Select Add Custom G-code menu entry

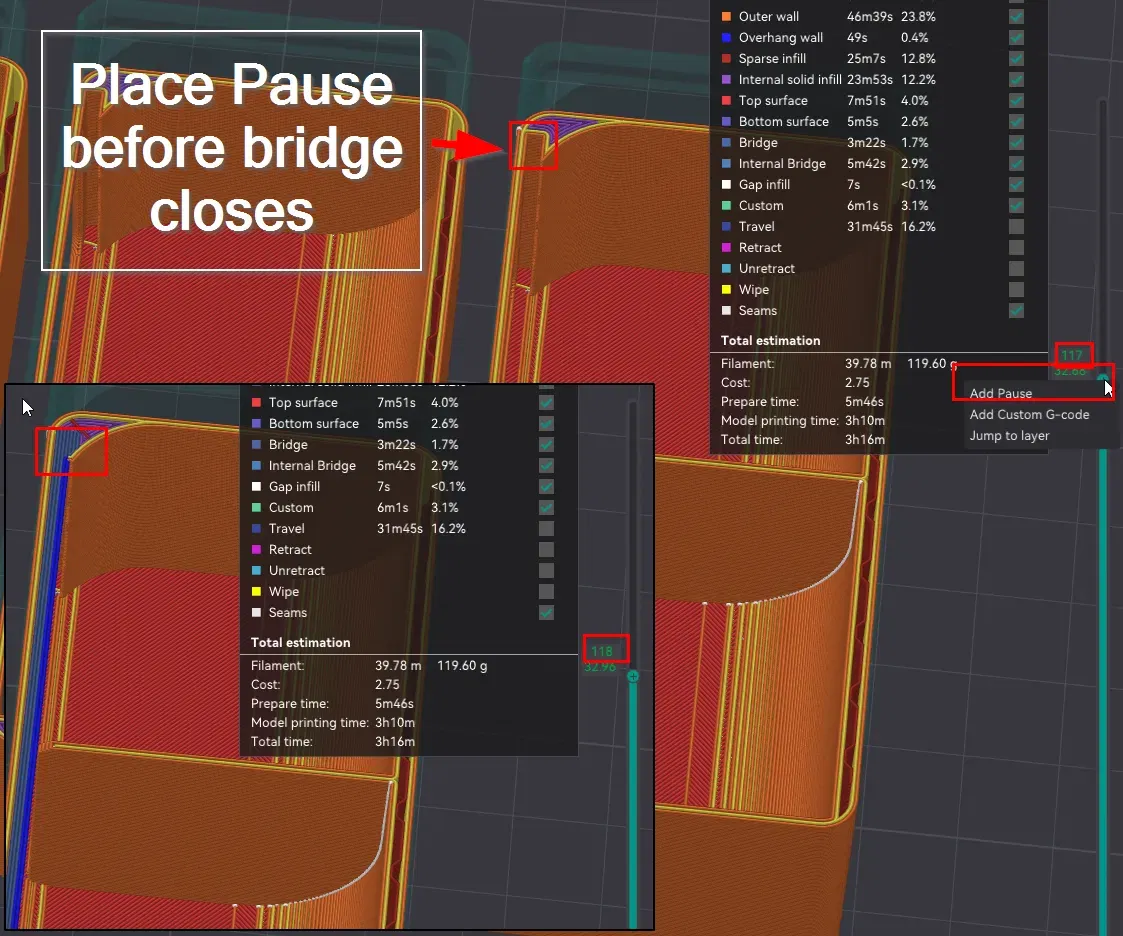pyautogui.click(x=1029, y=415)
